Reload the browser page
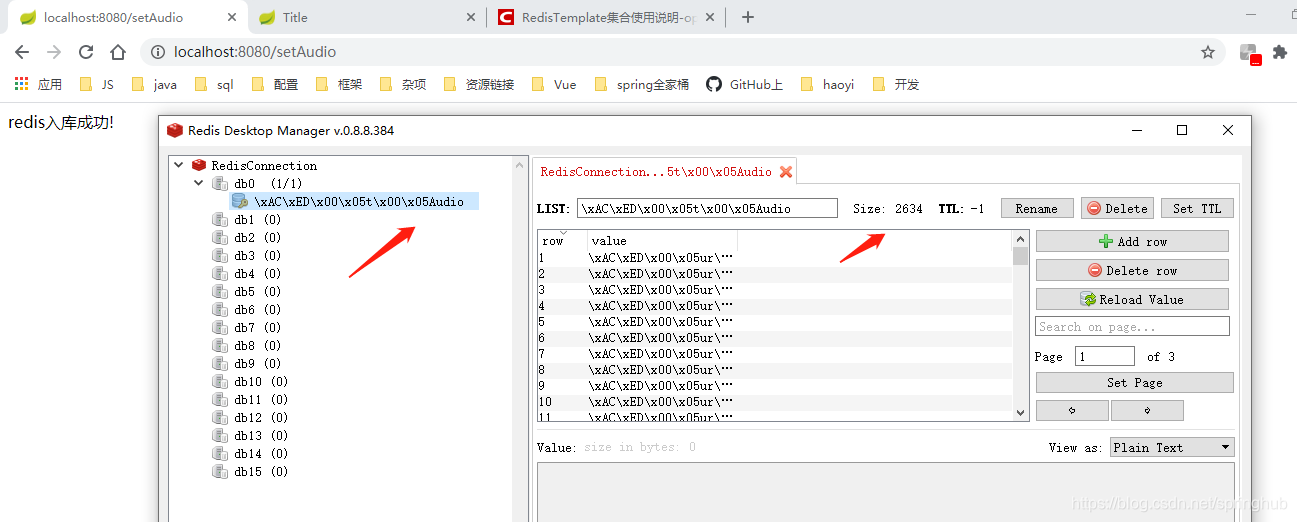The height and width of the screenshot is (522, 1297). coord(86,52)
